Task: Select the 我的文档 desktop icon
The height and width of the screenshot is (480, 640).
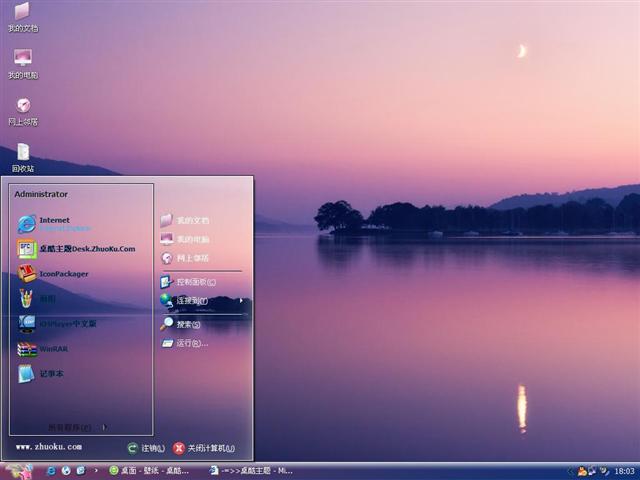Action: (x=22, y=17)
